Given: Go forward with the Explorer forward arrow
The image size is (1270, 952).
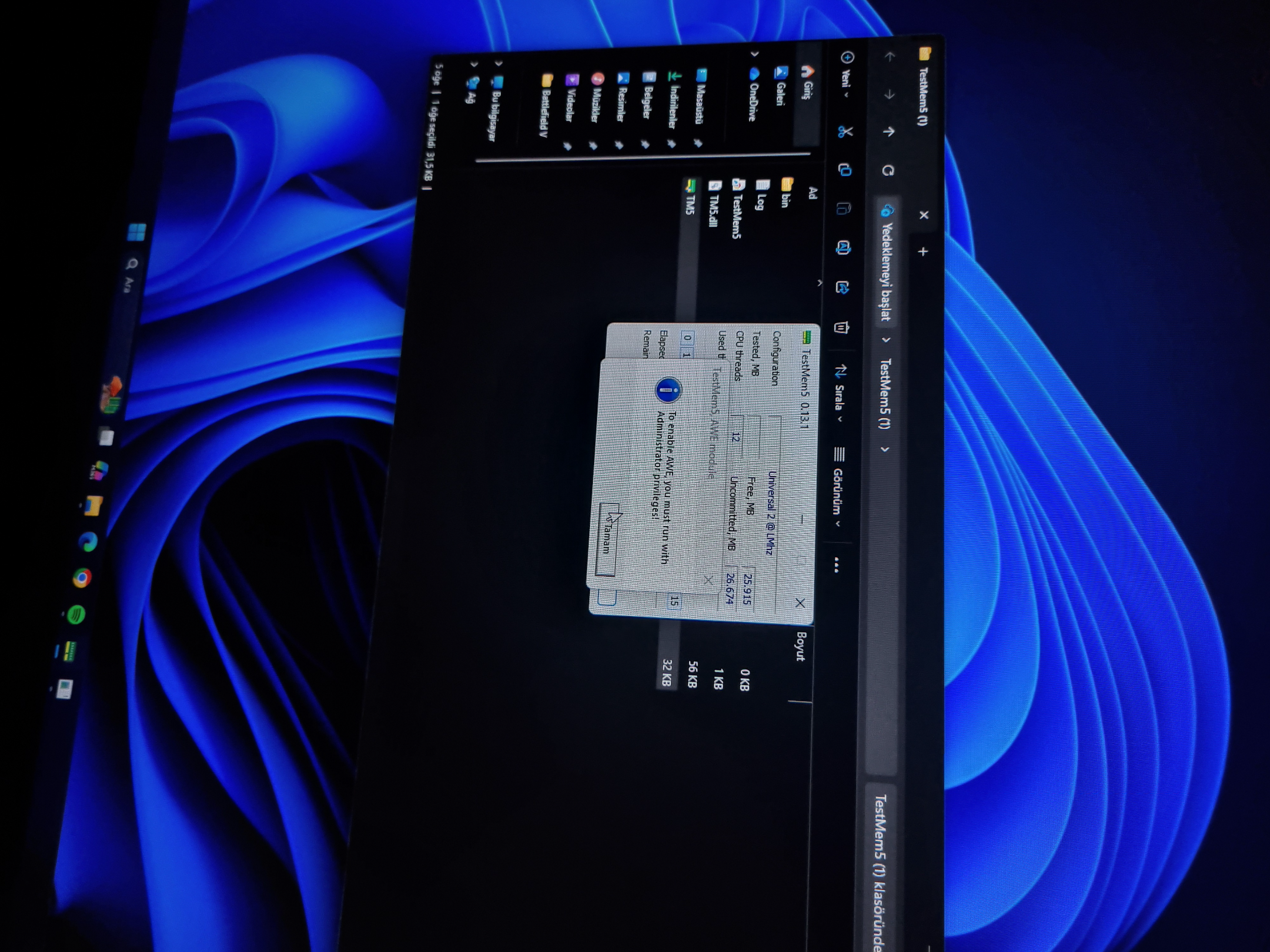Looking at the screenshot, I should 889,94.
